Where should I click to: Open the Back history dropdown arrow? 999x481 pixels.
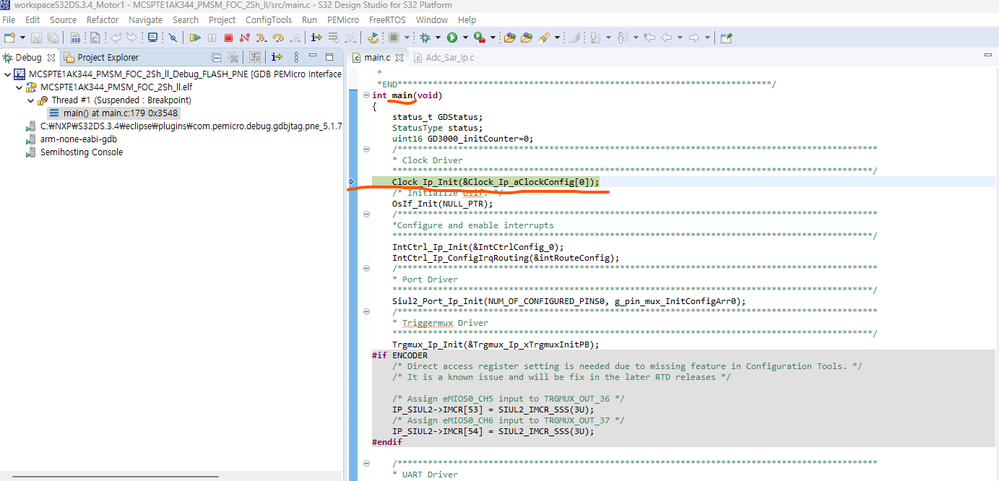point(680,38)
